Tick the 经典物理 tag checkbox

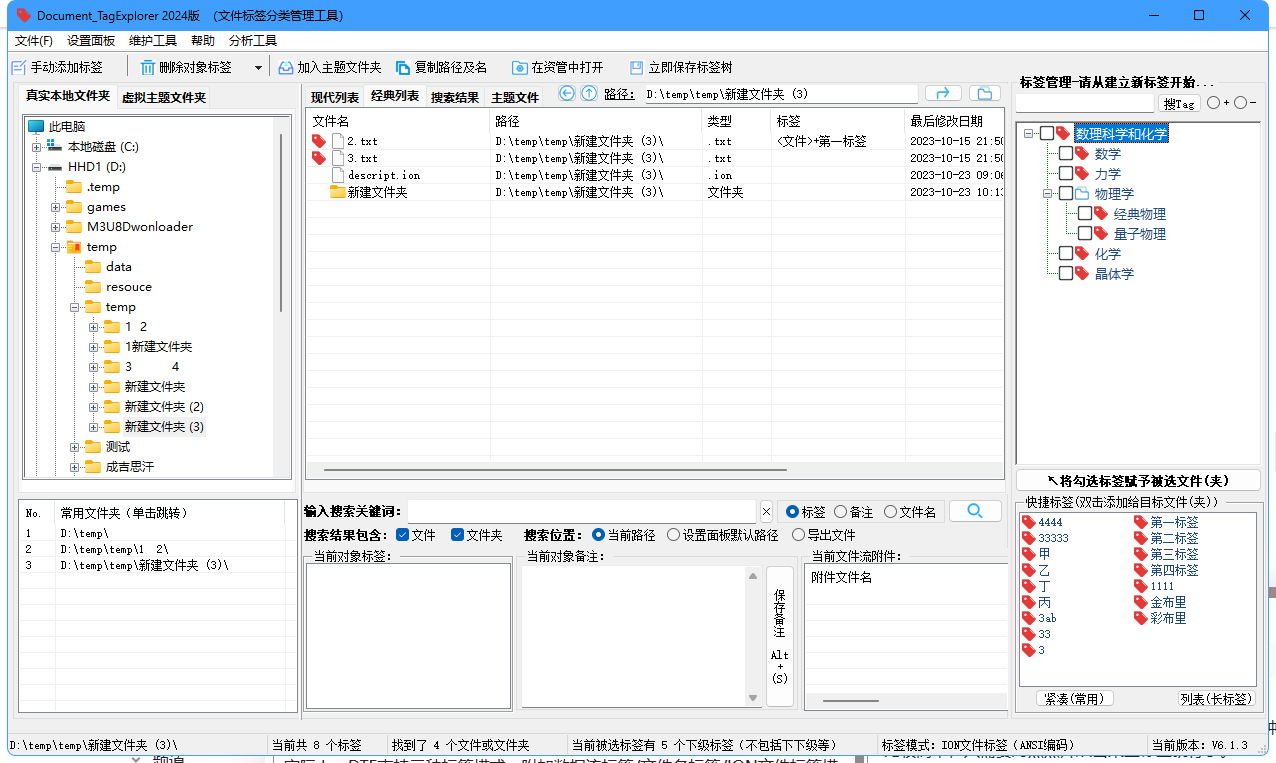click(x=1085, y=213)
